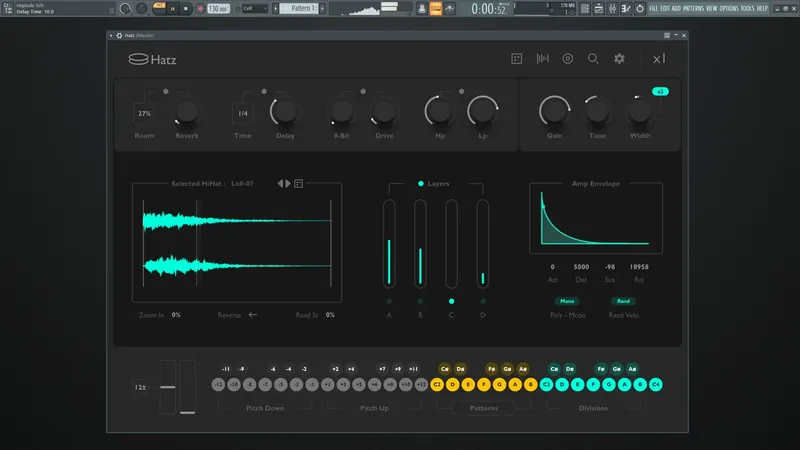The image size is (800, 450).
Task: Toggle the Rand Velo button
Action: tap(623, 300)
